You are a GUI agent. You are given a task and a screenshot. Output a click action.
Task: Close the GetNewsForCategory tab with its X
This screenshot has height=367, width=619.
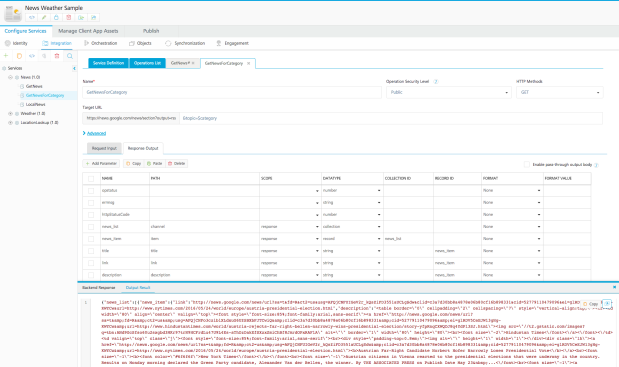coord(248,63)
